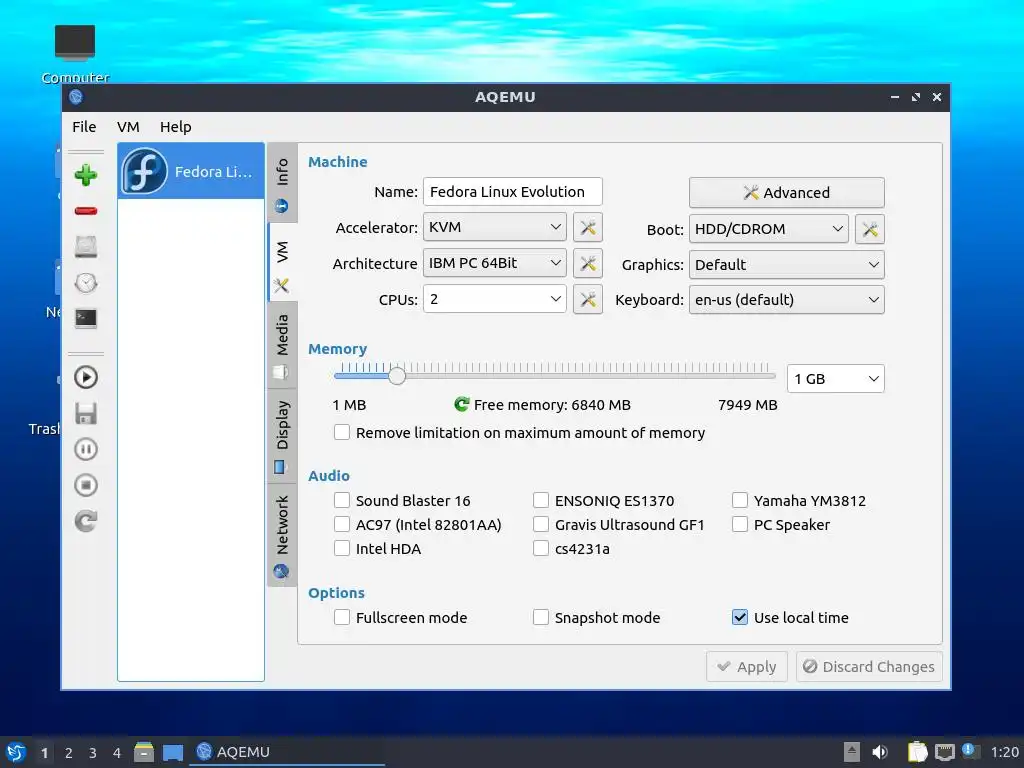Image resolution: width=1024 pixels, height=768 pixels.
Task: Open the removable media eject tray icon
Action: pos(851,752)
